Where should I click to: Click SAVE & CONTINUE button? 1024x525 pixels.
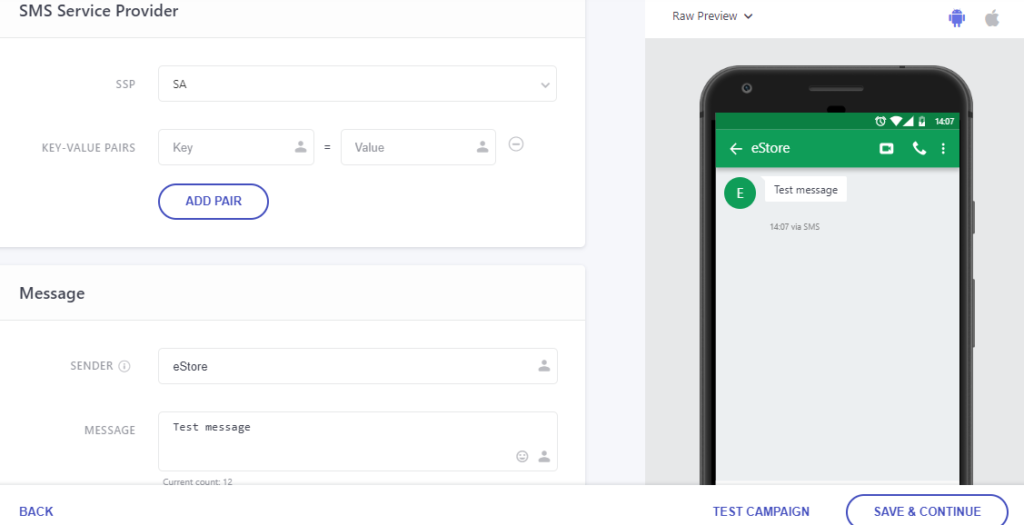coord(927,511)
